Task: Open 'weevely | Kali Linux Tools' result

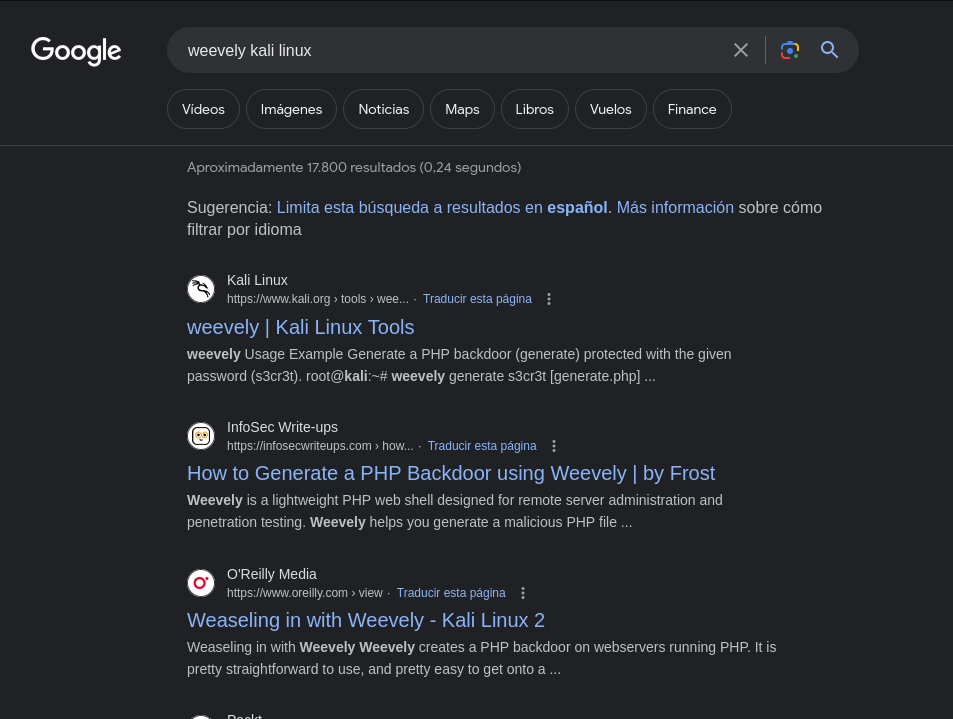Action: pyautogui.click(x=300, y=328)
